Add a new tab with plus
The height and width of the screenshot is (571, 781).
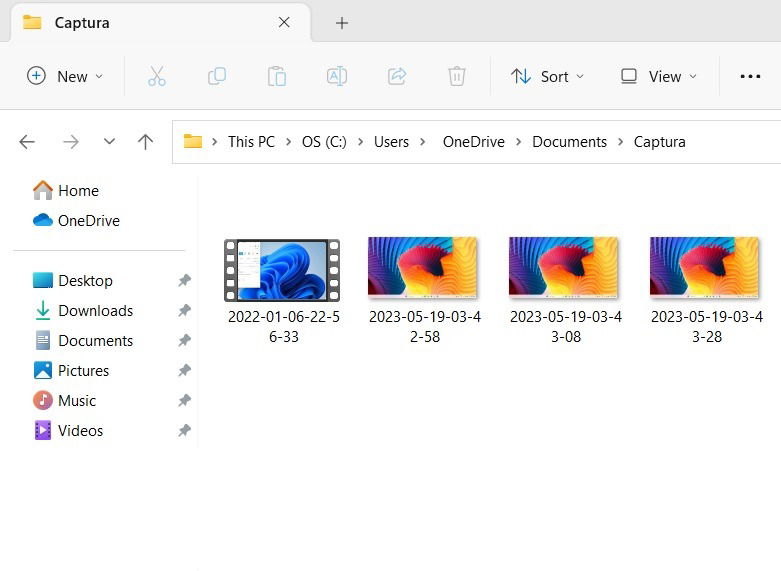(x=342, y=23)
